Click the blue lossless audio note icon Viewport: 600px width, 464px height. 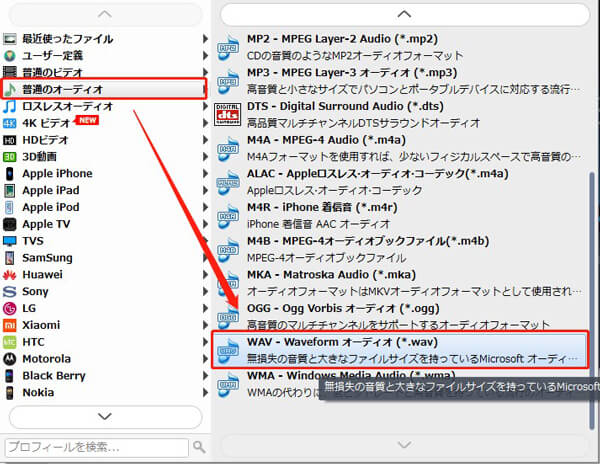coord(10,106)
